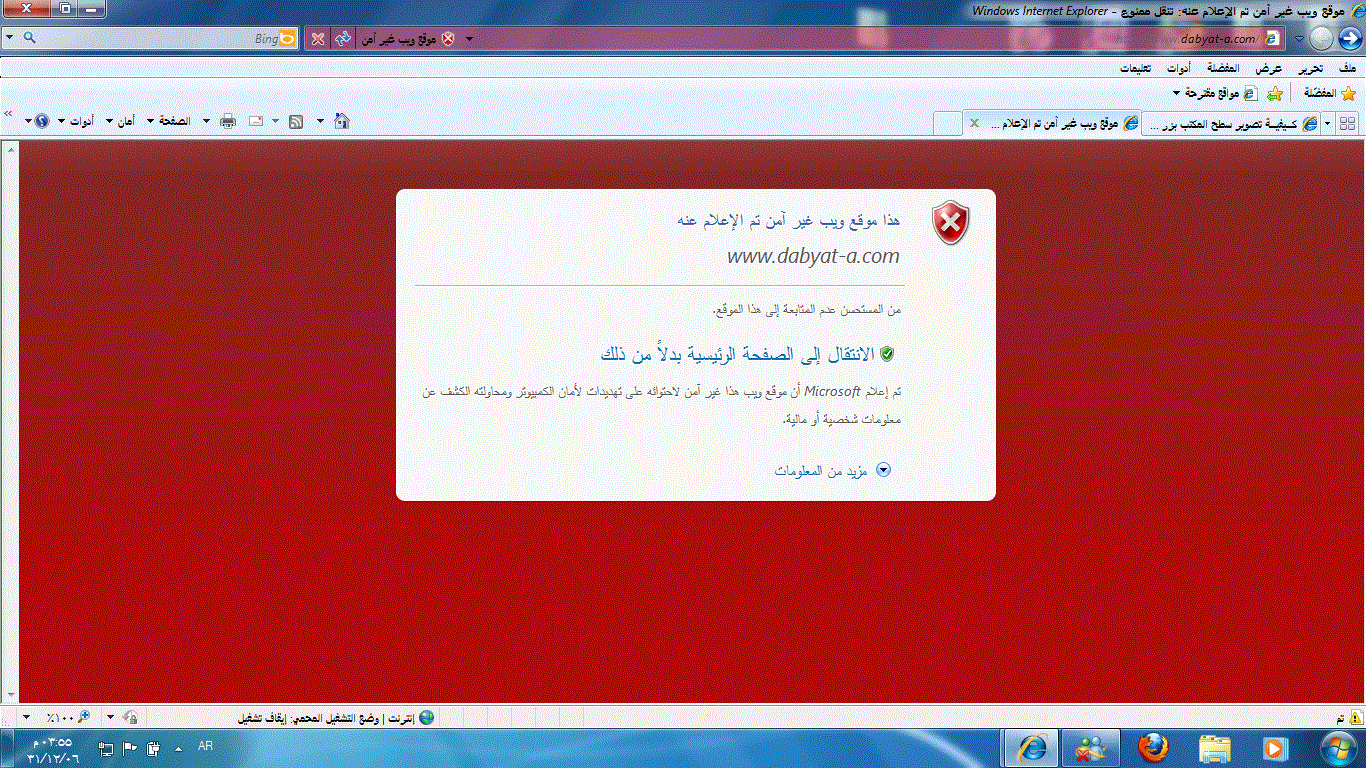Open the Quick Tabs grid icon
The height and width of the screenshot is (768, 1366).
coord(1347,123)
